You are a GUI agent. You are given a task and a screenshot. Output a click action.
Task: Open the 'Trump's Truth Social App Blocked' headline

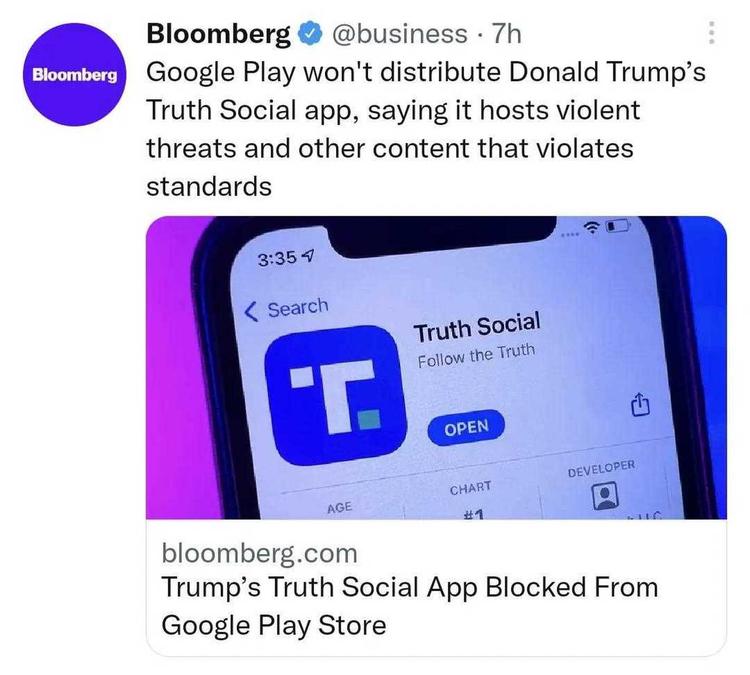click(410, 606)
